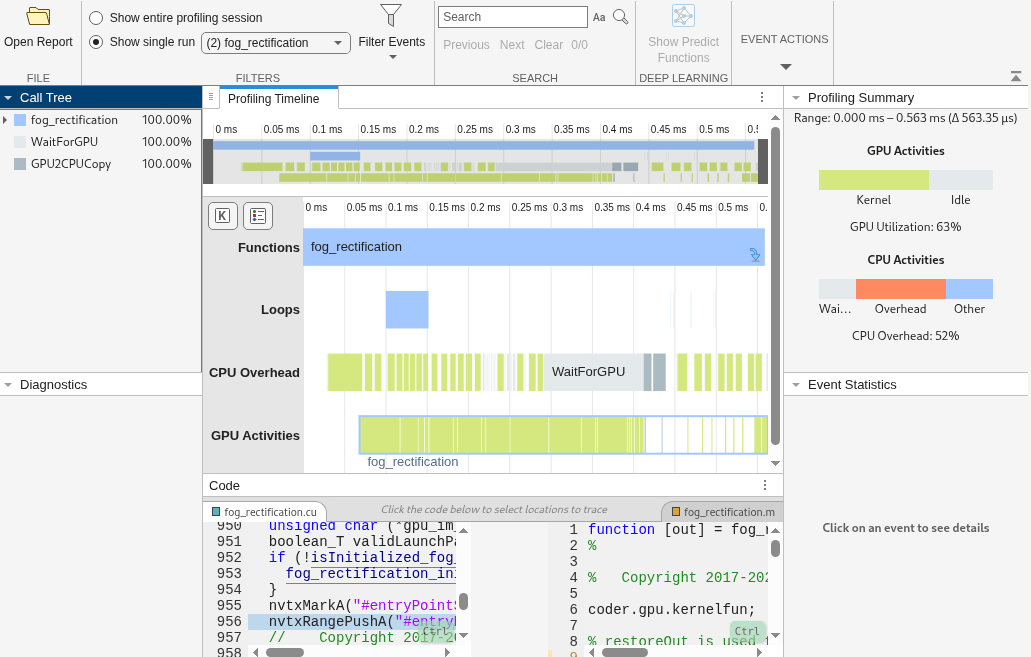
Task: Click the Filter Events funnel icon
Action: [391, 15]
